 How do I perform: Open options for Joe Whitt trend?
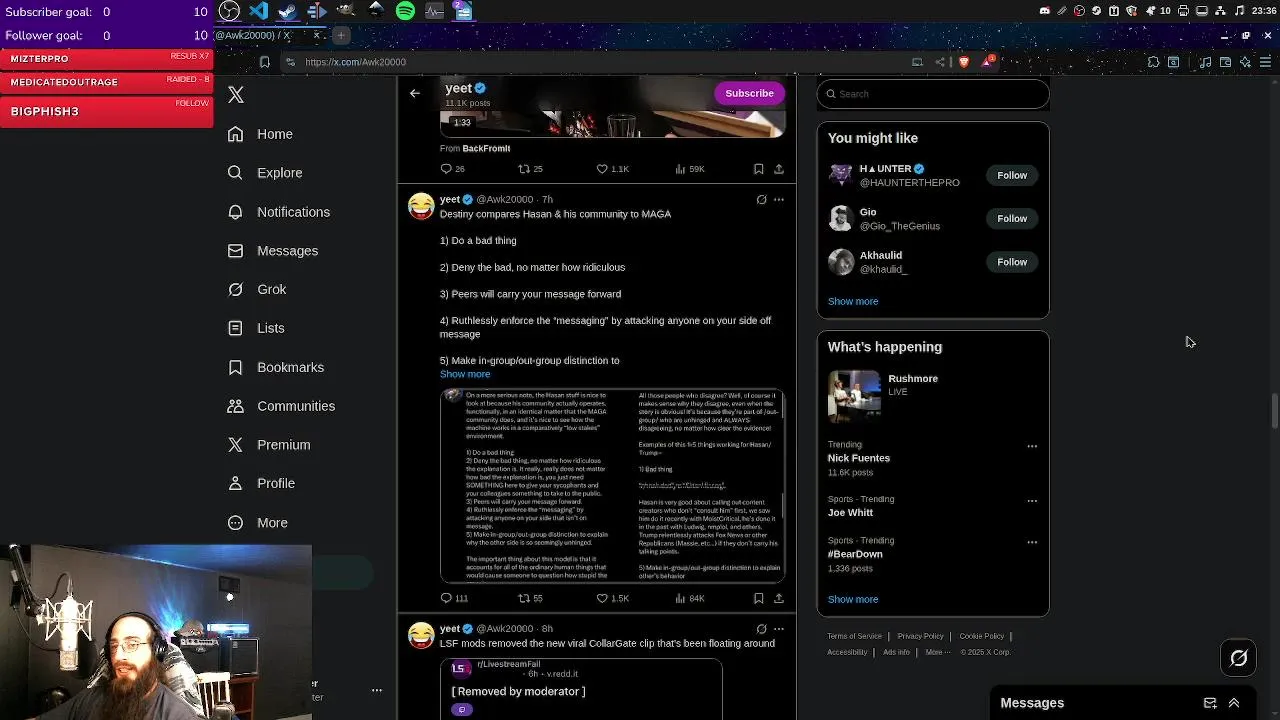[1032, 500]
